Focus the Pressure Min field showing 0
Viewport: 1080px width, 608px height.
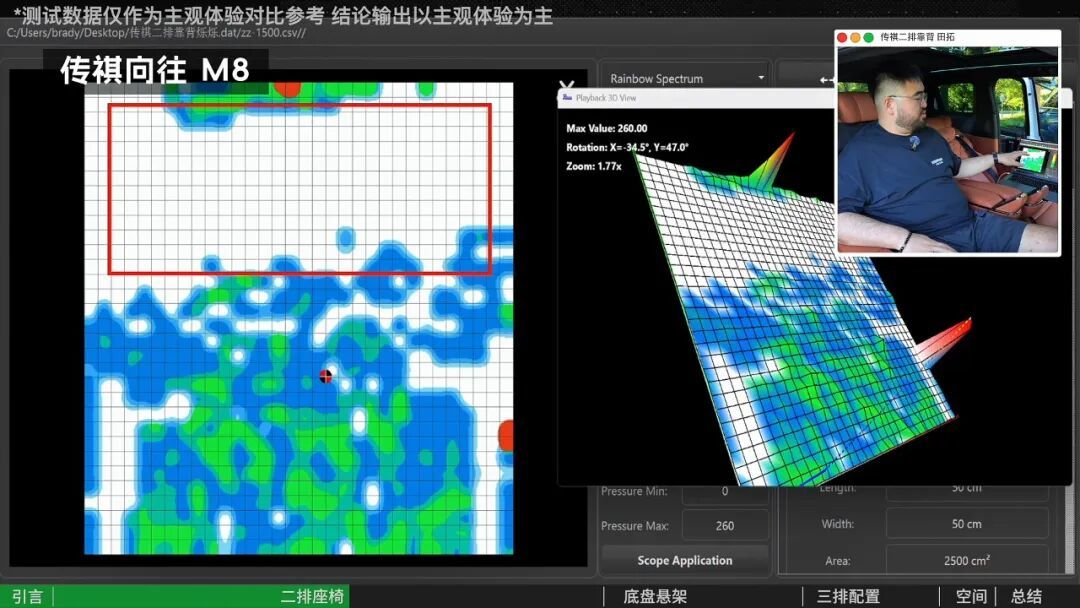click(725, 492)
